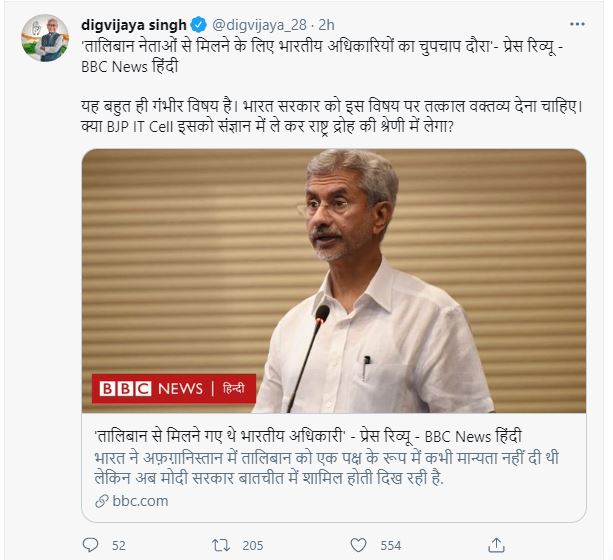Viewport: 613px width, 560px height.
Task: Retweet using the retweet arrows icon
Action: tap(221, 545)
